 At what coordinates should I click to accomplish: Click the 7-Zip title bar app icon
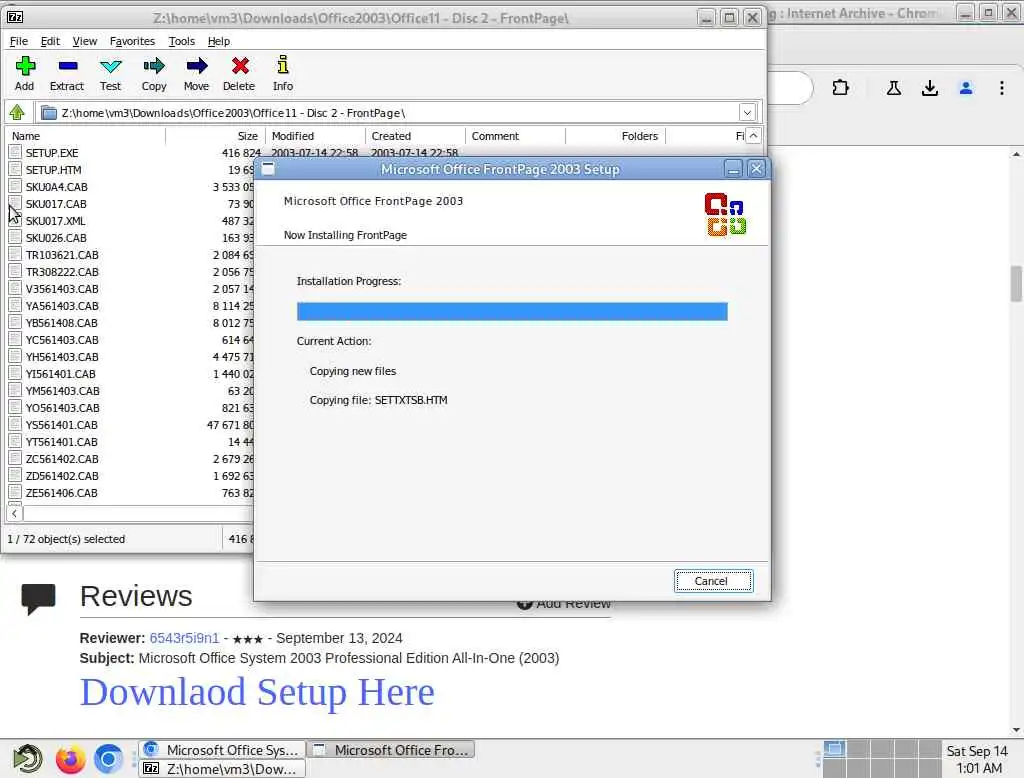click(14, 17)
